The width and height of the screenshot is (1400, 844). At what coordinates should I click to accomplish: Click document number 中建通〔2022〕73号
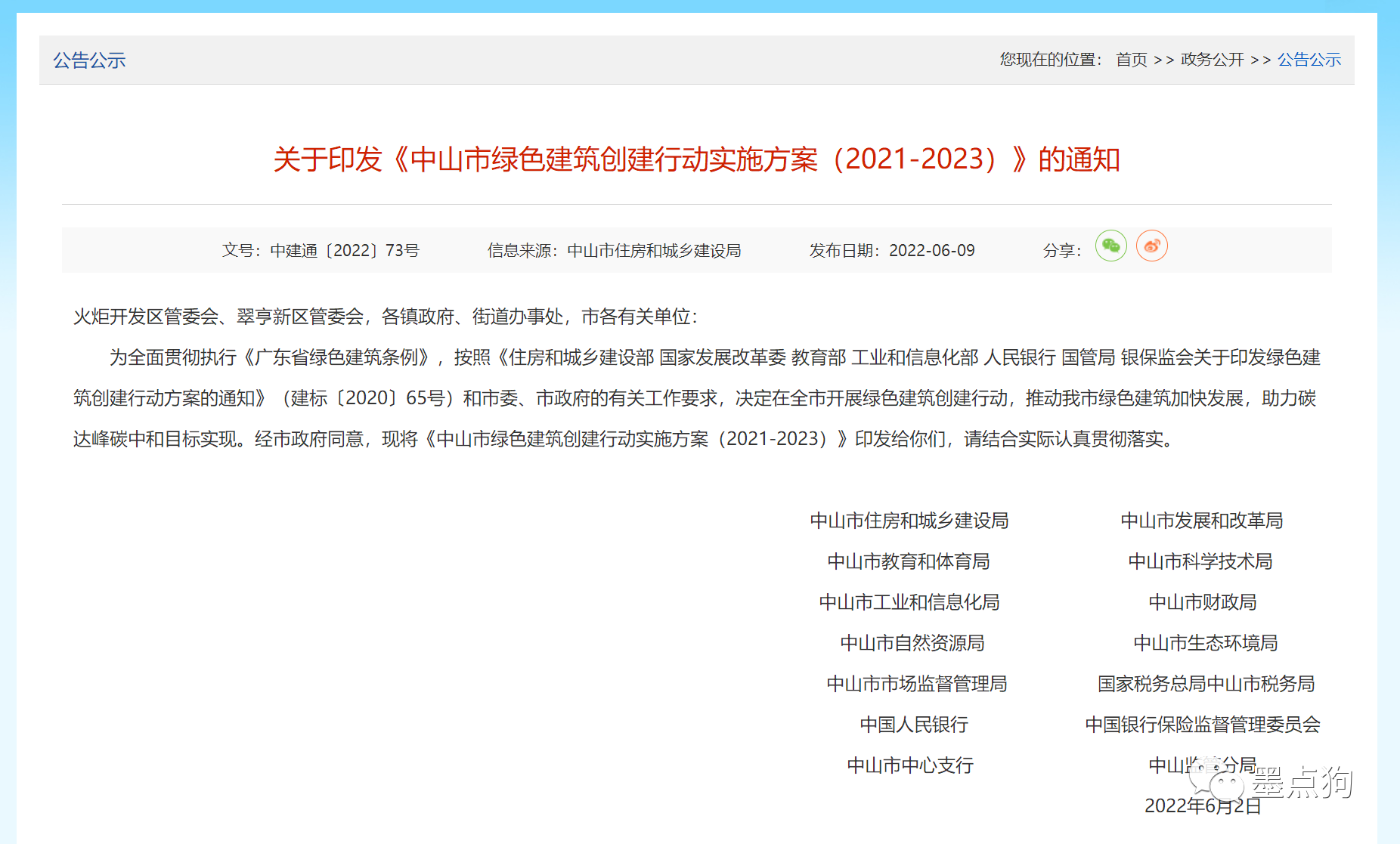pos(344,251)
